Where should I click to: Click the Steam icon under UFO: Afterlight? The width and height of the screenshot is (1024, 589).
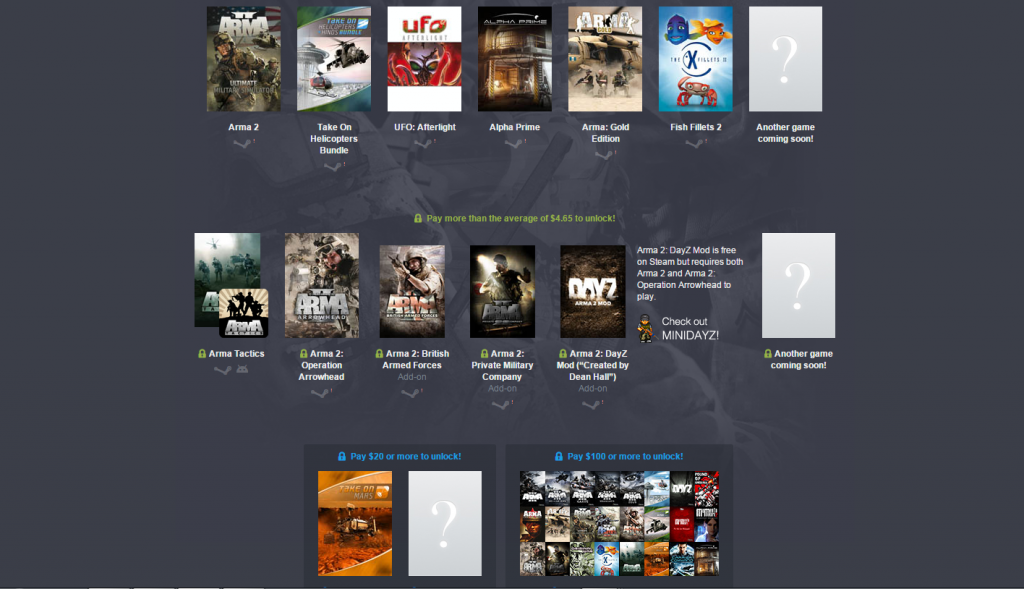click(x=423, y=143)
